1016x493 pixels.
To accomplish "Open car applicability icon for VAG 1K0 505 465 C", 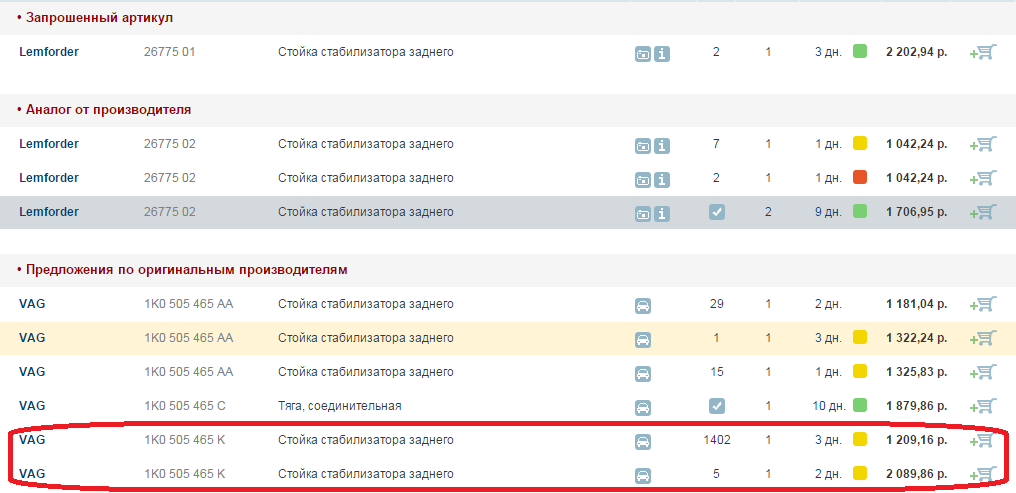I will click(643, 407).
